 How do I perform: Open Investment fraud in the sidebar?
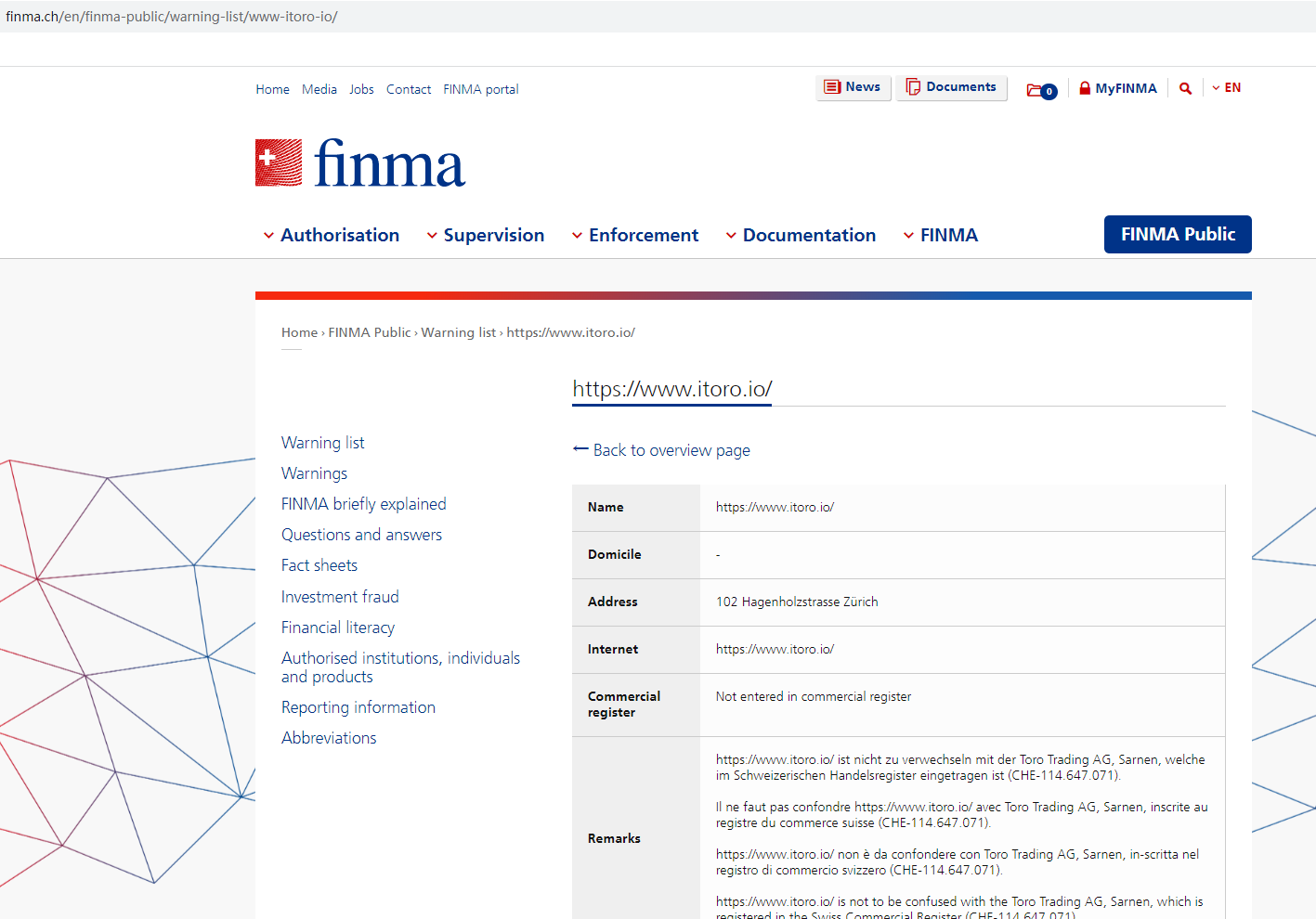point(340,597)
